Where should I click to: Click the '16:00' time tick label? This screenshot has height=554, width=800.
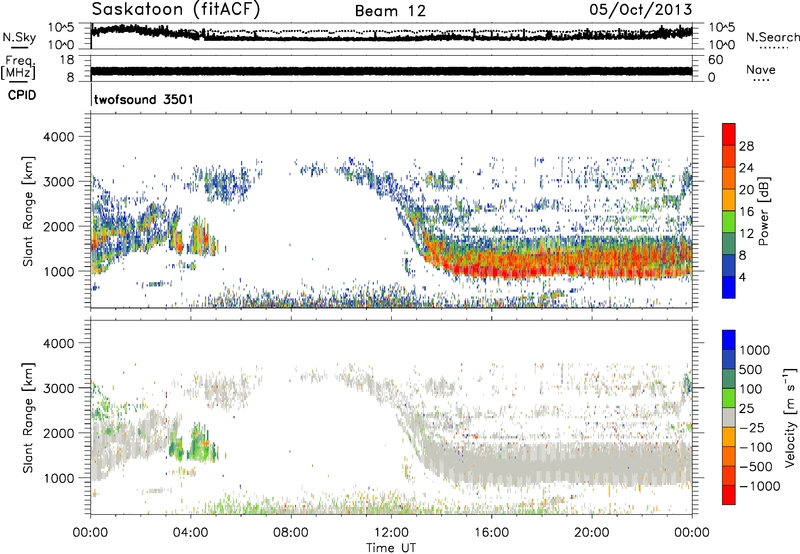coord(491,533)
